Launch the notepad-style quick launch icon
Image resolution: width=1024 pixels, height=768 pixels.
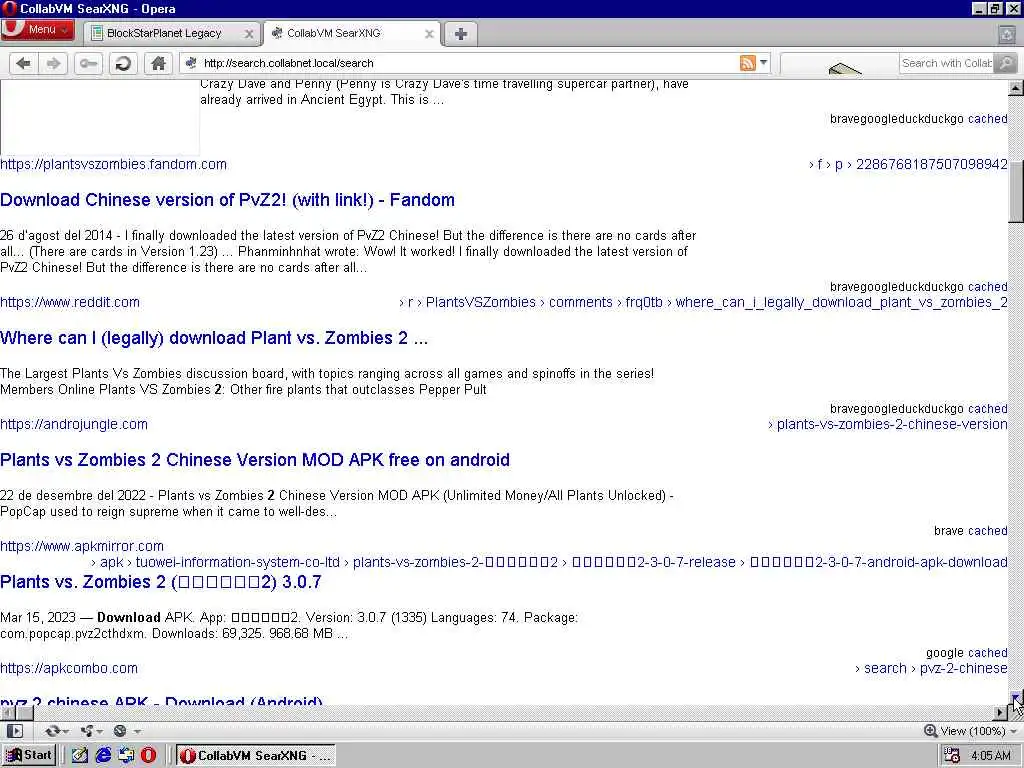[x=80, y=756]
